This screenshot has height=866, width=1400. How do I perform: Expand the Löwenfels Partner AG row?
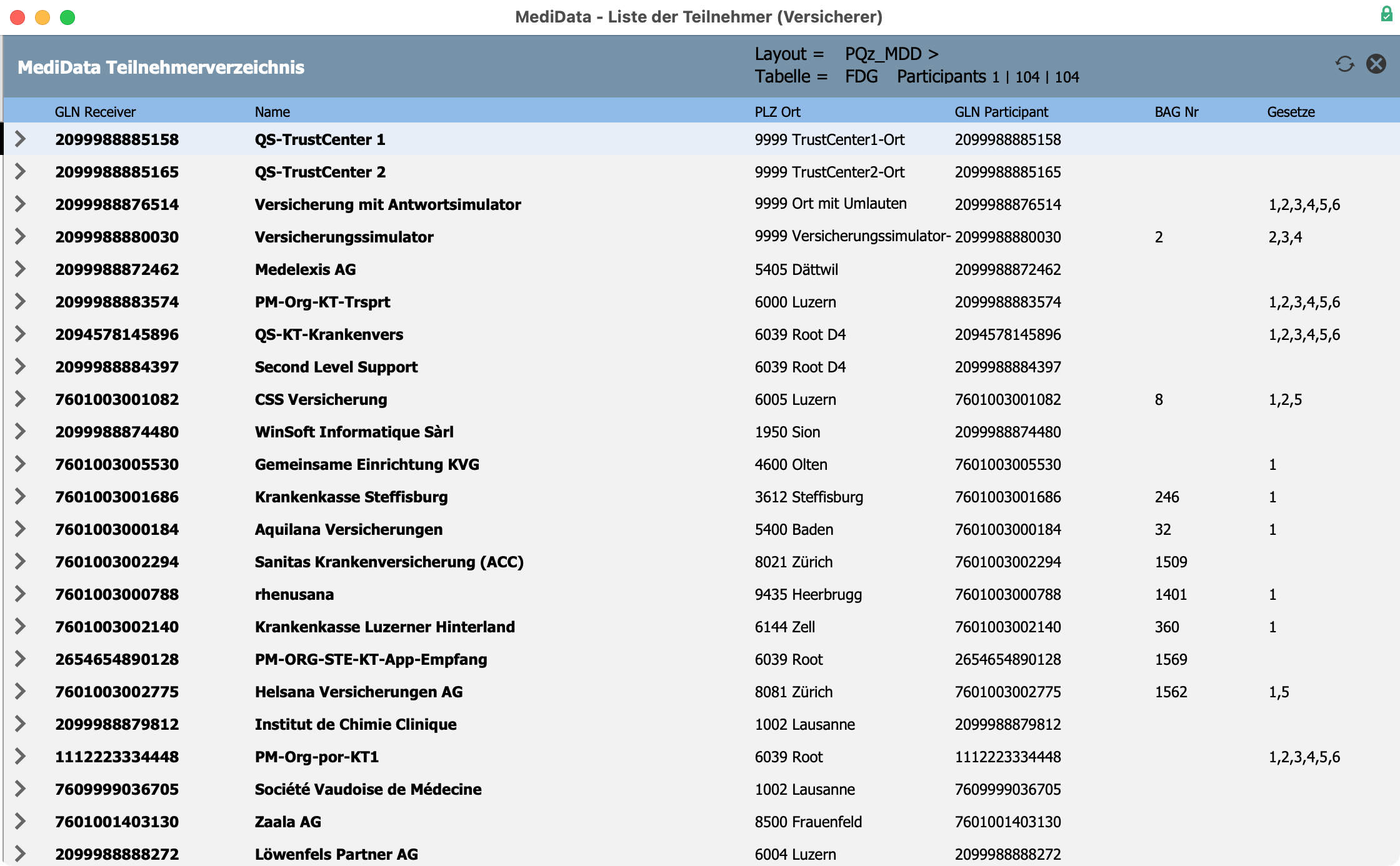(20, 854)
